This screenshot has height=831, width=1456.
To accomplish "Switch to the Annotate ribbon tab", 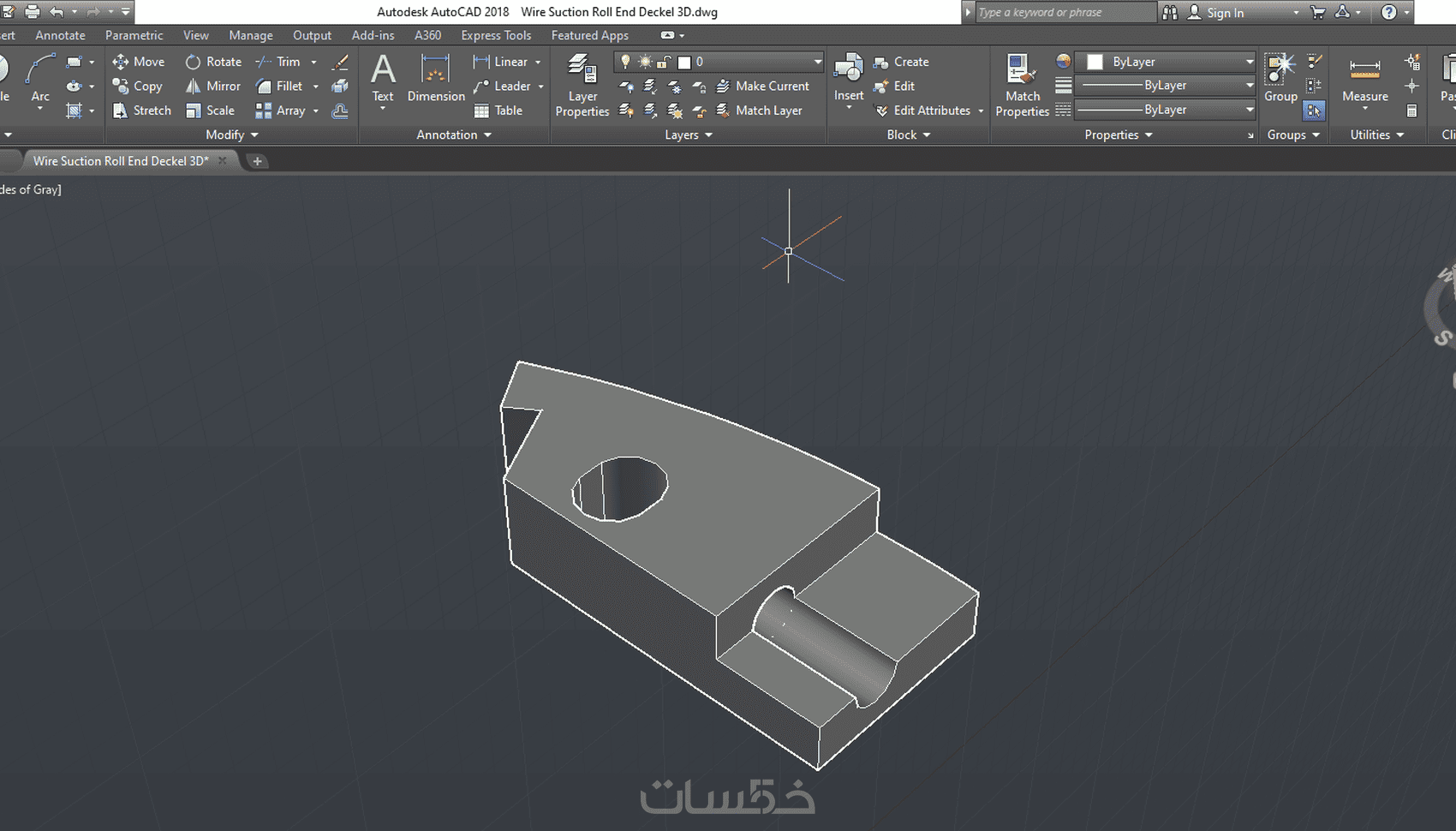I will click(60, 35).
